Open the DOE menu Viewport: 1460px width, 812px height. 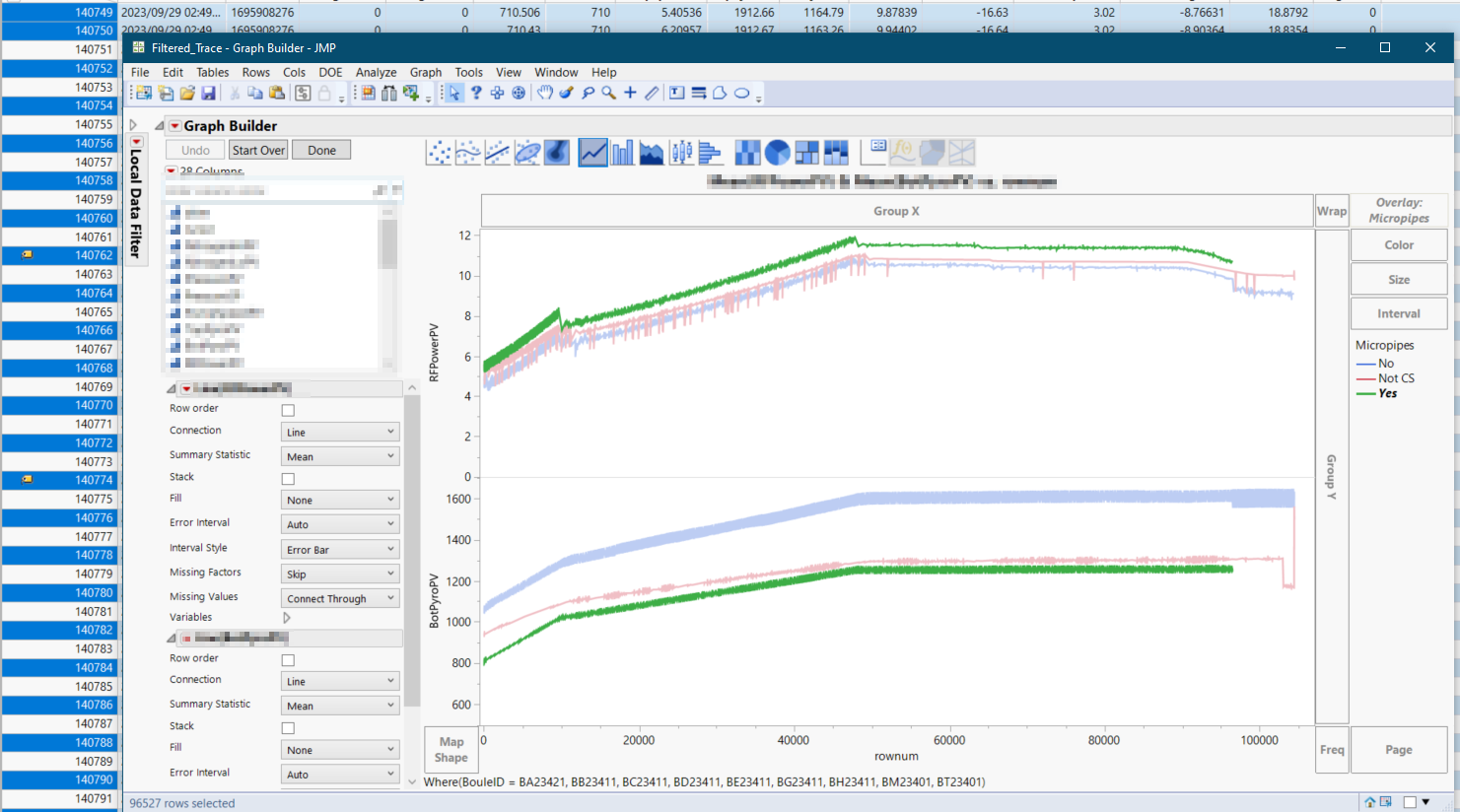333,72
